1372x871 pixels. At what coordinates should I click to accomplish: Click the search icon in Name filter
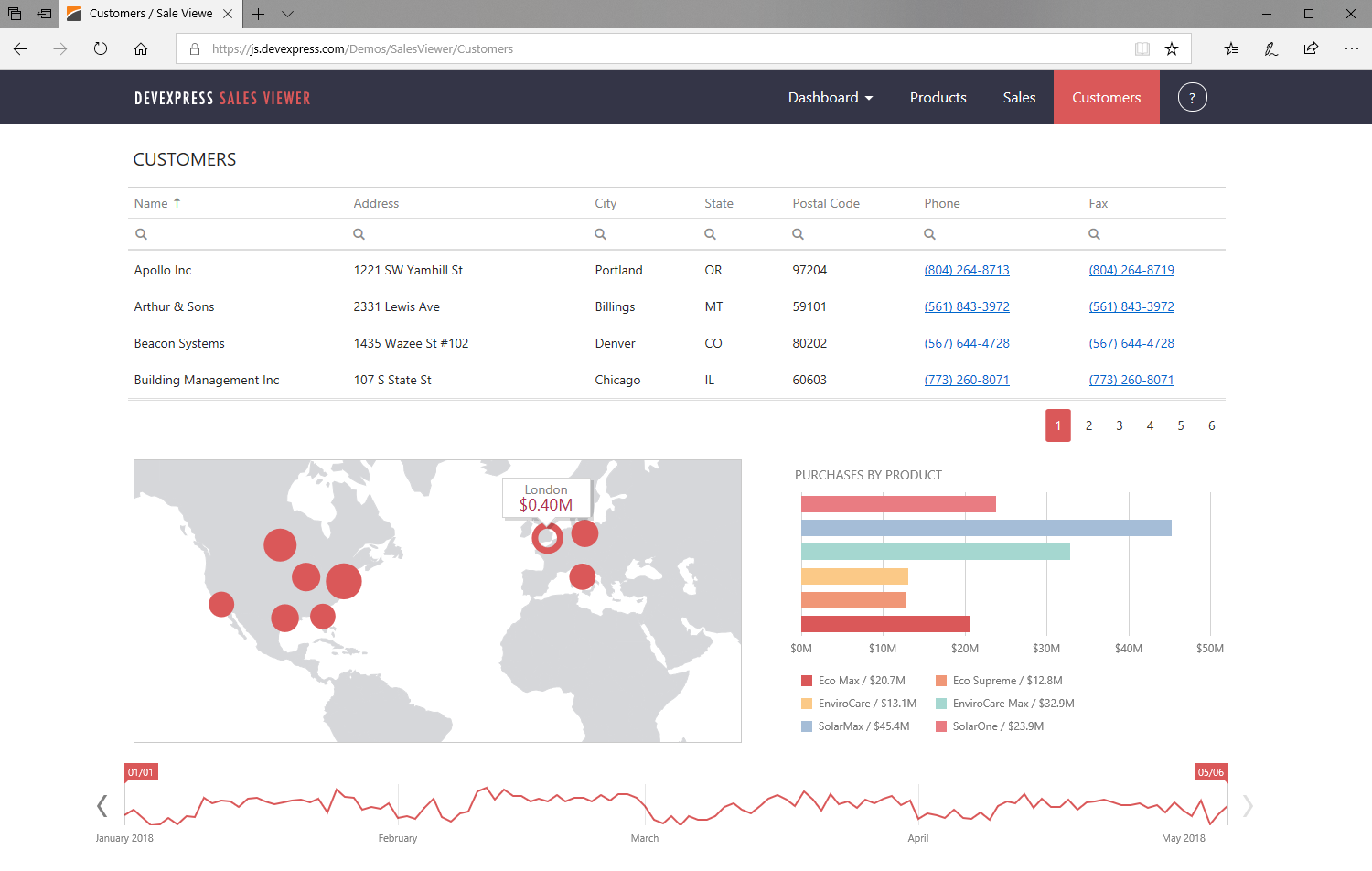[x=141, y=234]
